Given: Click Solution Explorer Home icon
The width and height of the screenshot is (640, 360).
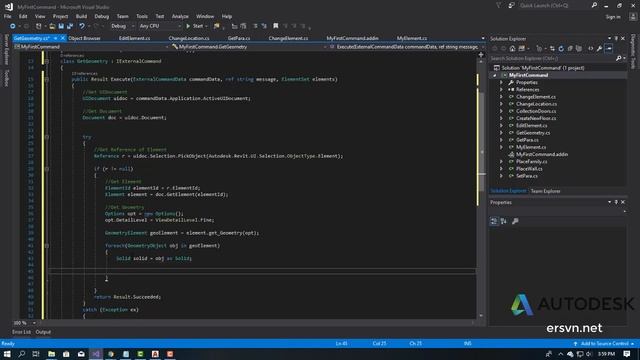Looking at the screenshot, I should pyautogui.click(x=512, y=49).
